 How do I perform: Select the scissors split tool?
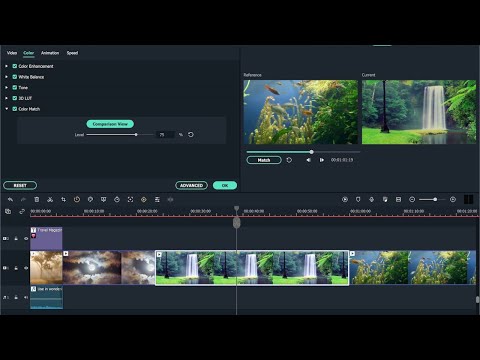[50, 199]
